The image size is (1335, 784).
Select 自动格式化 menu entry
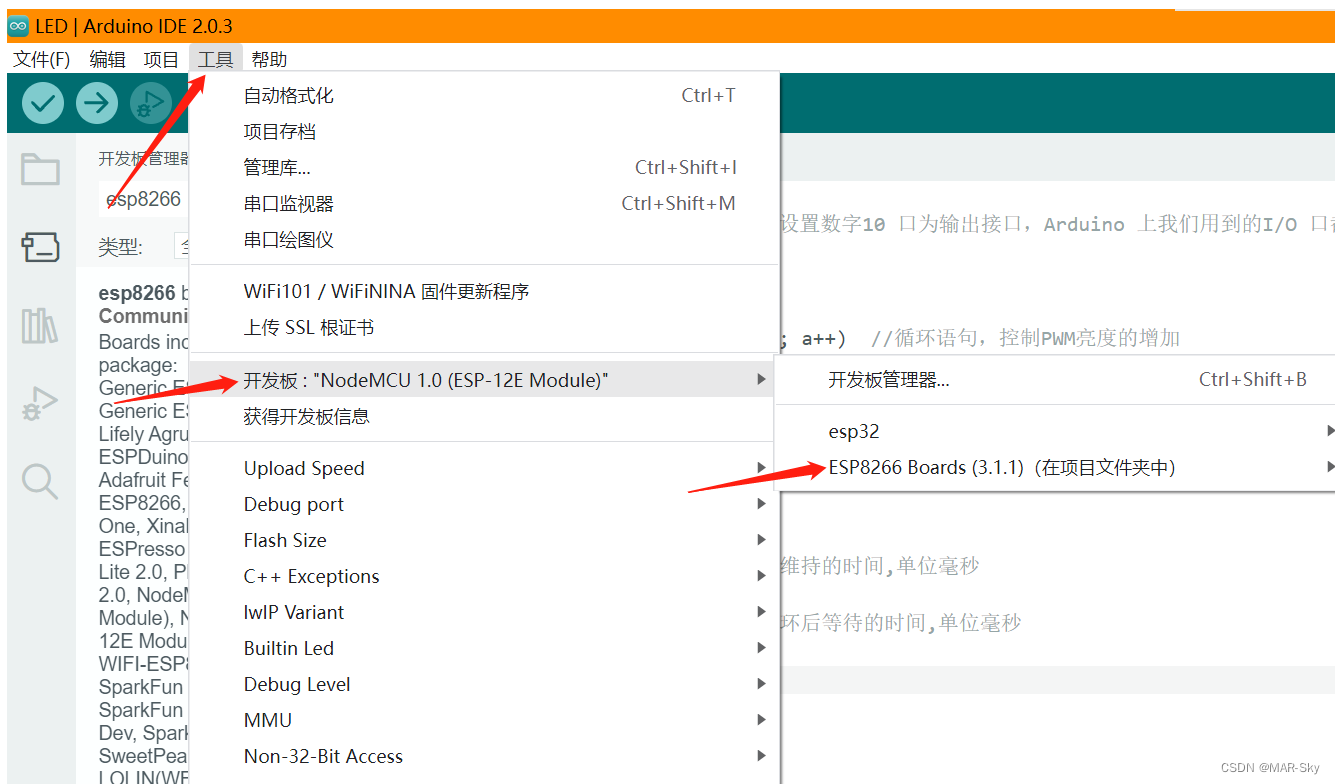tap(484, 96)
